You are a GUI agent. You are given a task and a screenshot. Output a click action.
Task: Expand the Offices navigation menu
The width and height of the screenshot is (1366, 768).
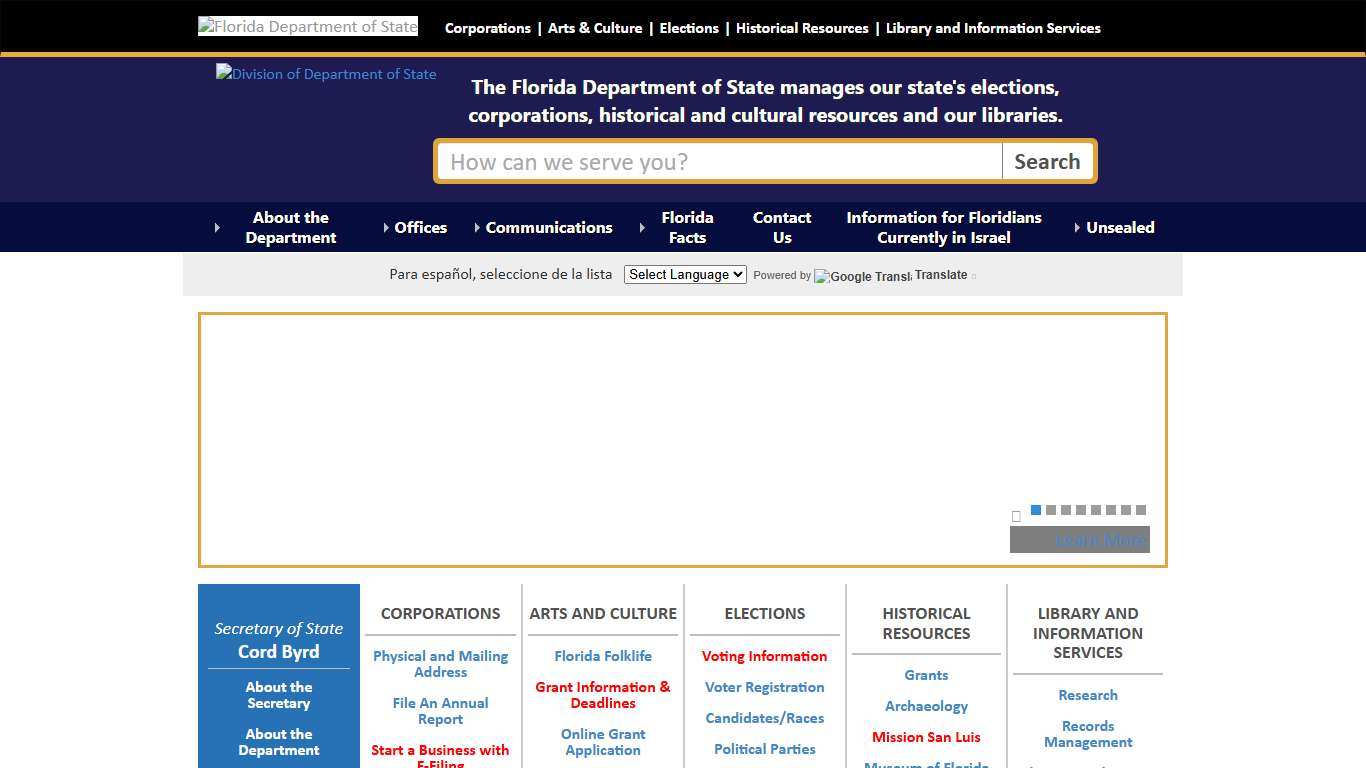420,227
